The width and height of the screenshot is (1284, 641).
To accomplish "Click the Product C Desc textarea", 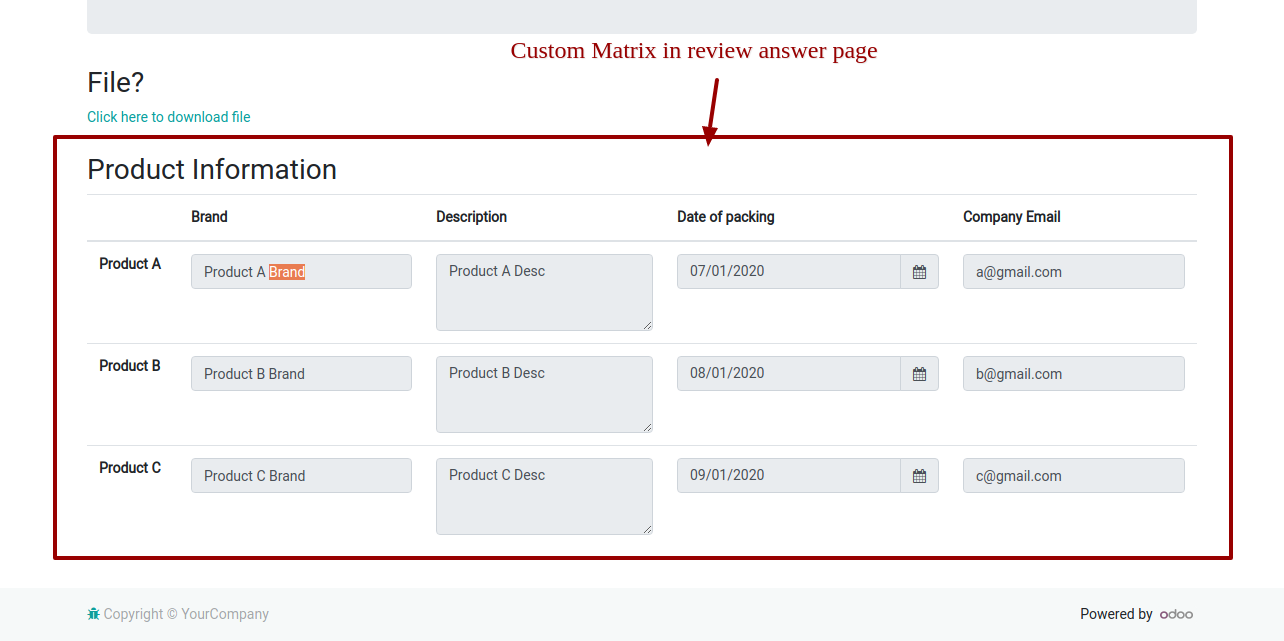I will point(544,496).
